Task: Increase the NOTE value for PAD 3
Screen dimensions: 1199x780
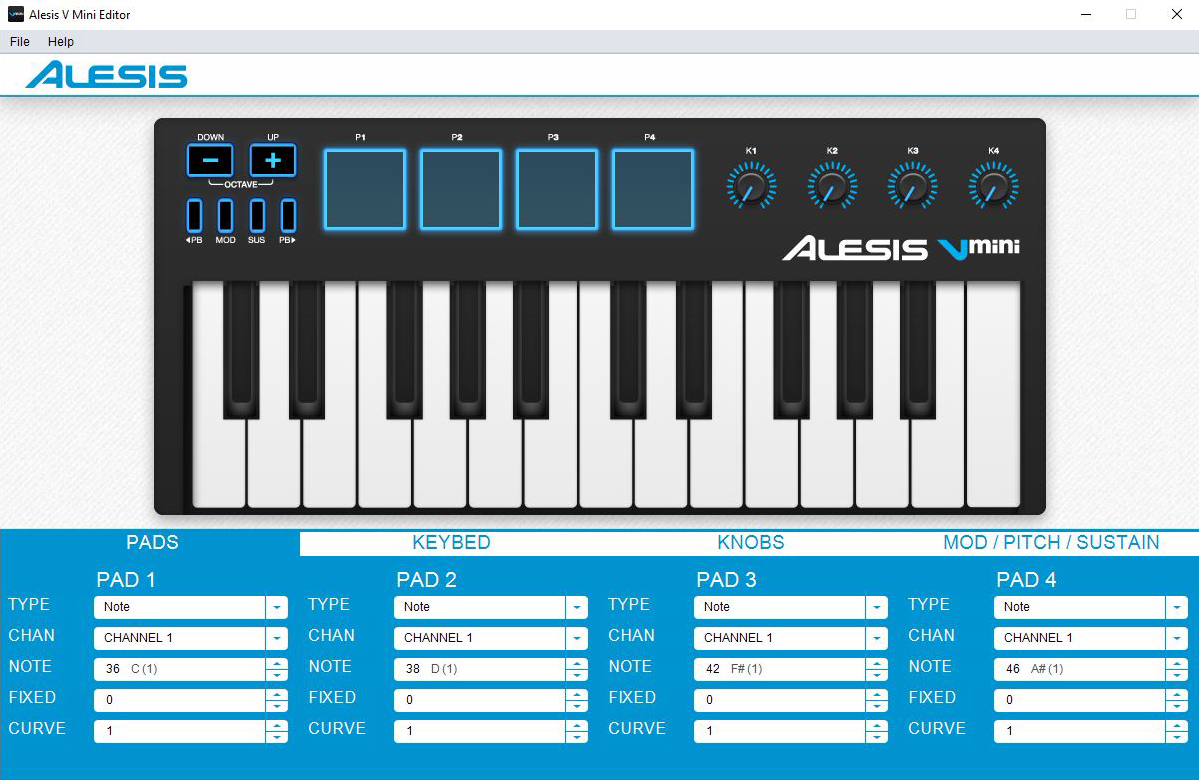Action: [x=877, y=663]
